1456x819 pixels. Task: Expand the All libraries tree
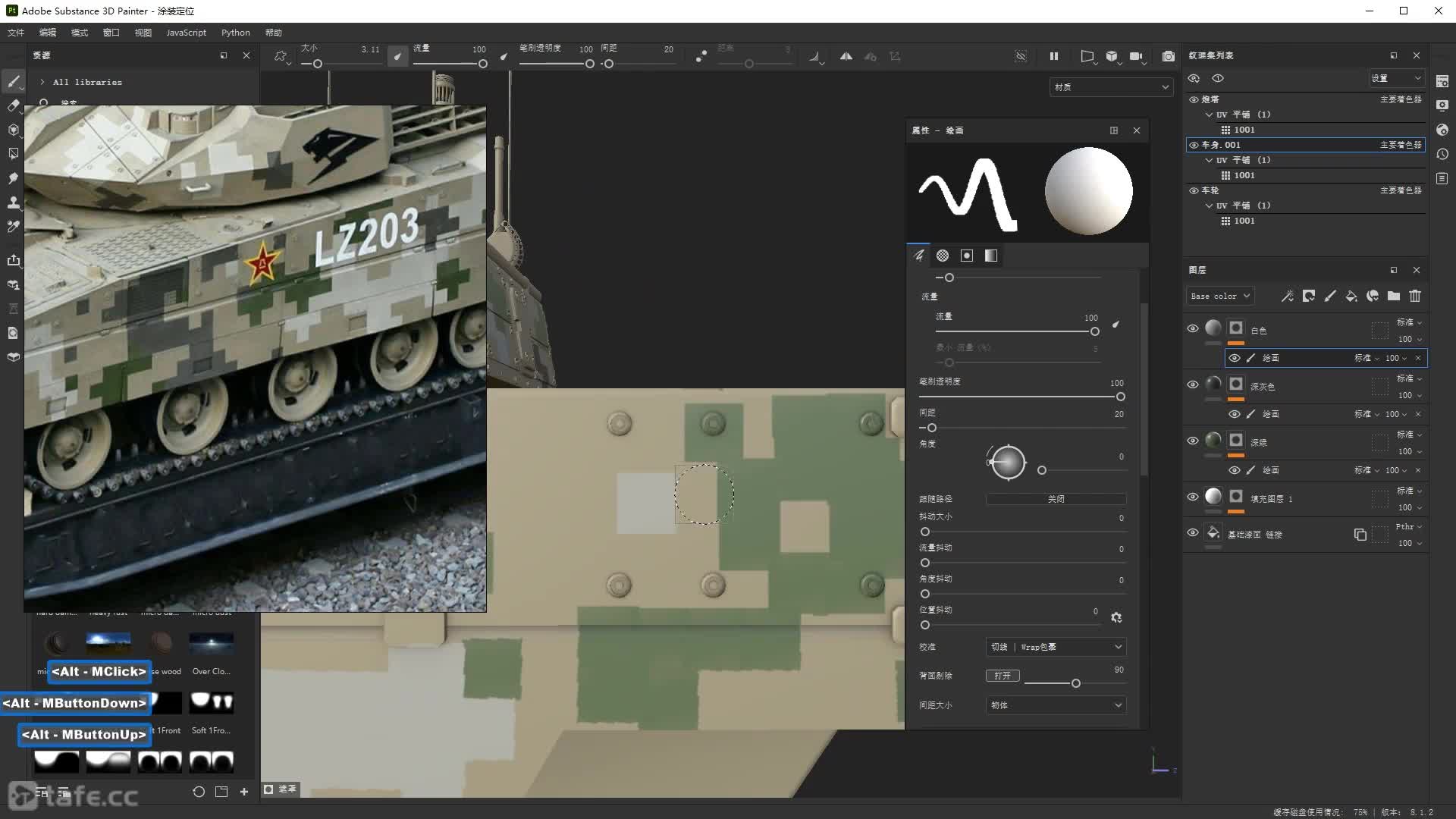point(42,82)
